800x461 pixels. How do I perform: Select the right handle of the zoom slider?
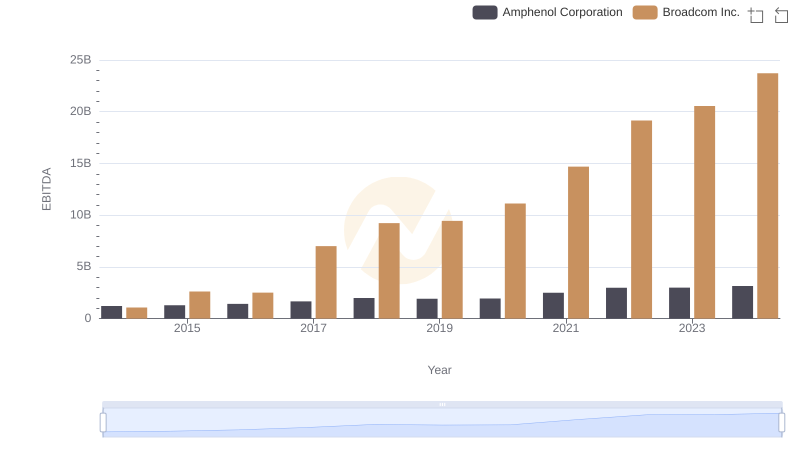(782, 423)
